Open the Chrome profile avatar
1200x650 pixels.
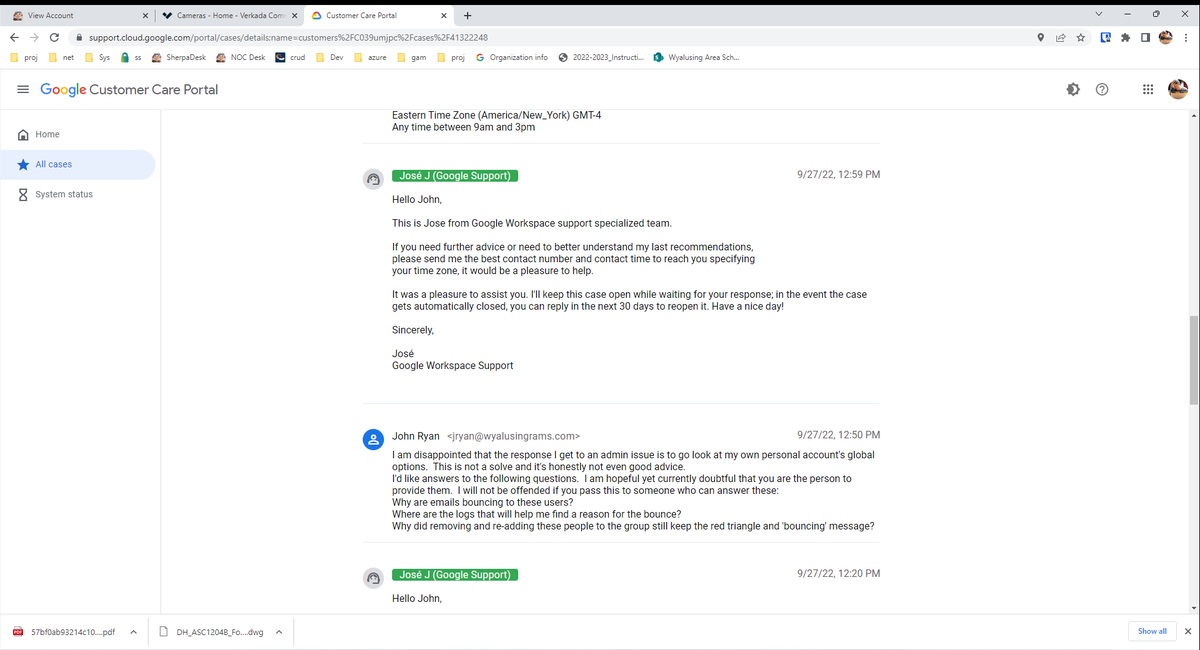click(1165, 37)
